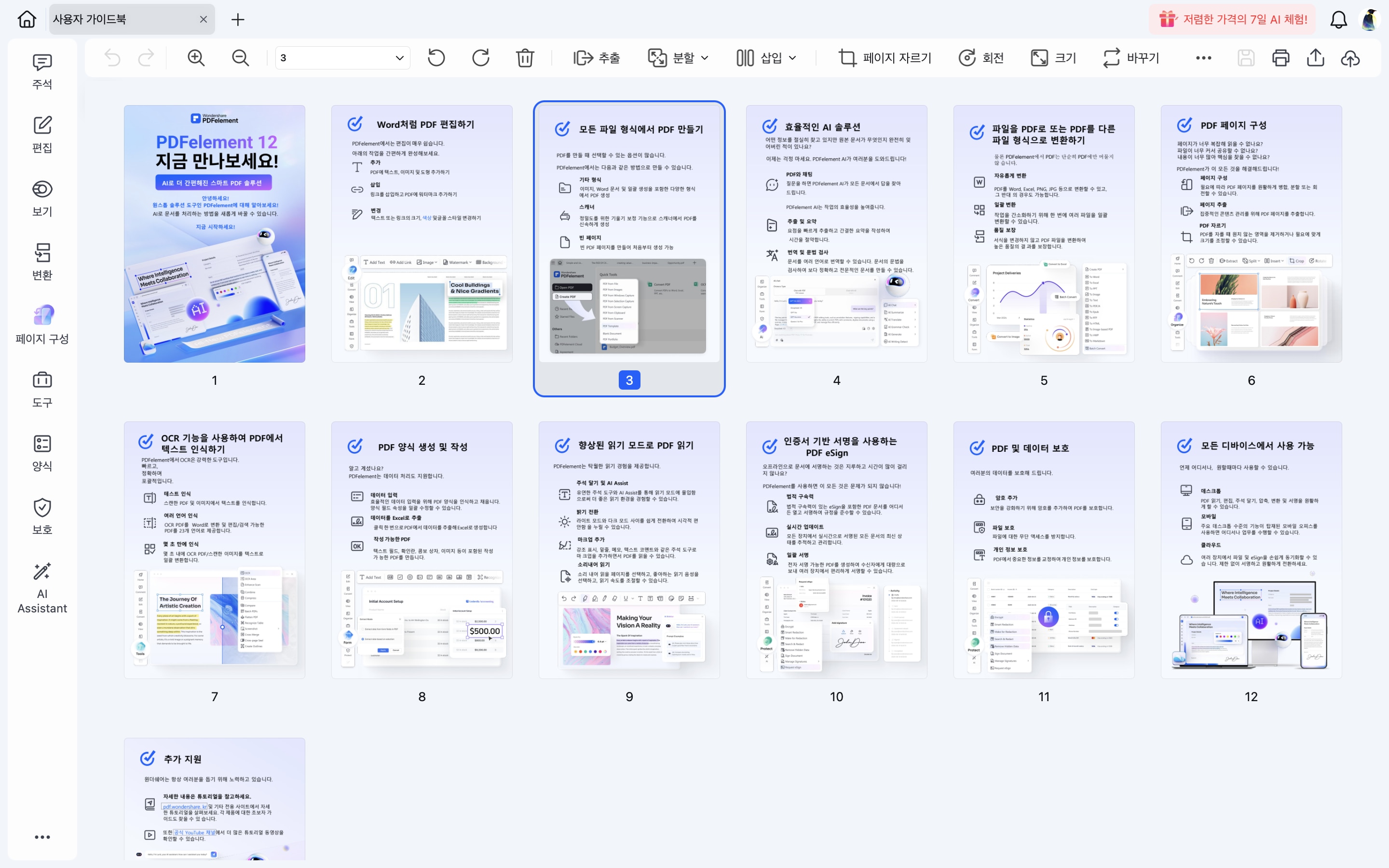Screen dimensions: 1389x868
Task: Select the page 5 thumbnail
Action: tap(1044, 234)
